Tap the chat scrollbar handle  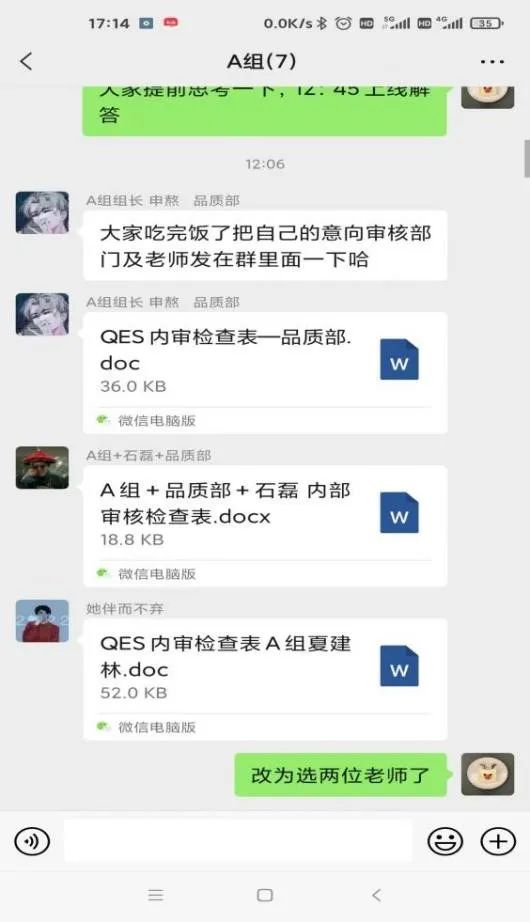tap(526, 158)
